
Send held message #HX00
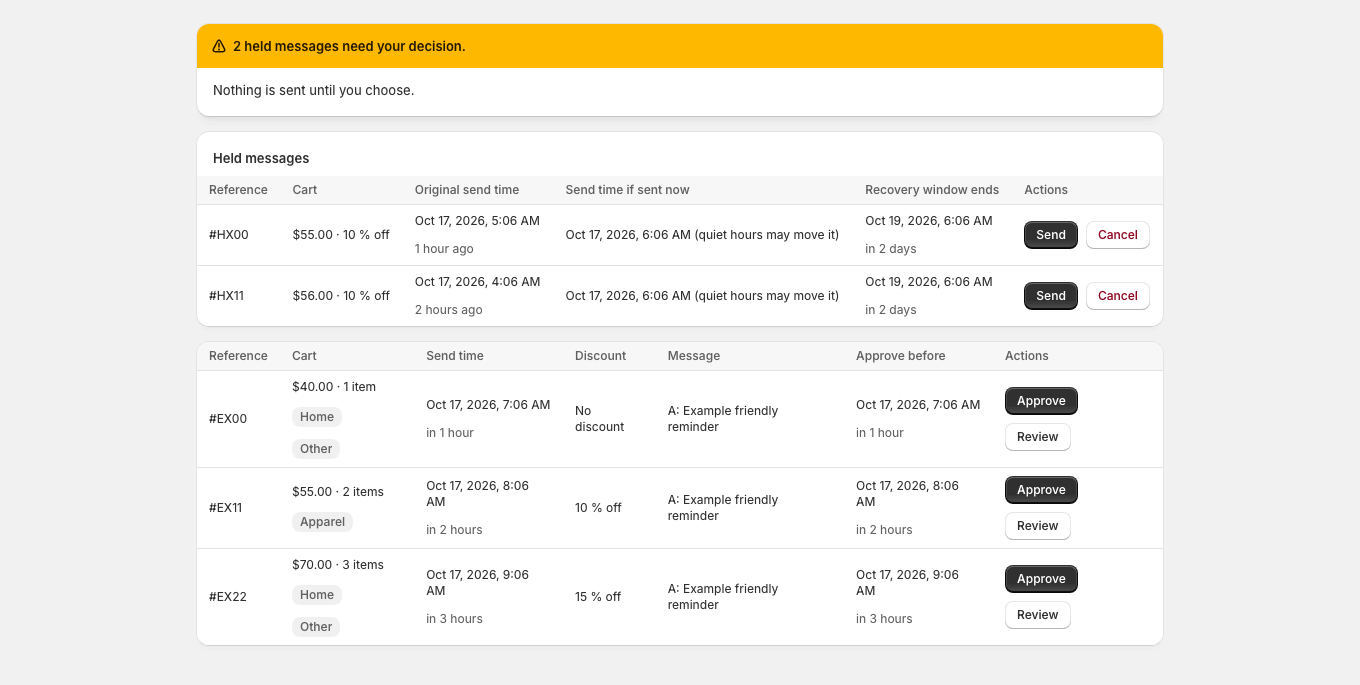point(1051,235)
